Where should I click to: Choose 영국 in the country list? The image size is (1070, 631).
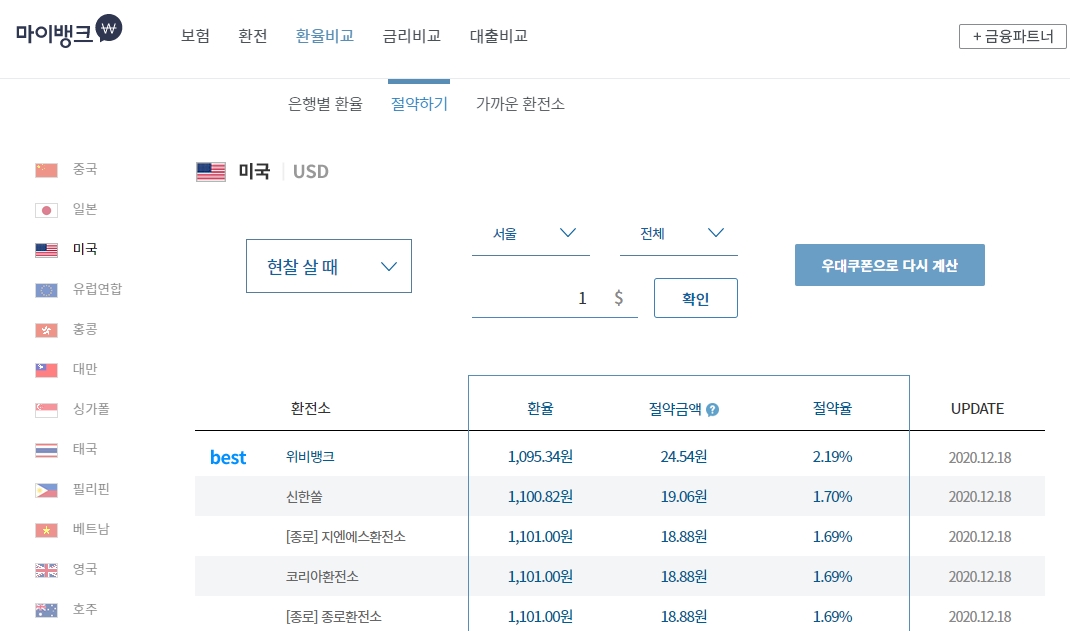pyautogui.click(x=85, y=569)
